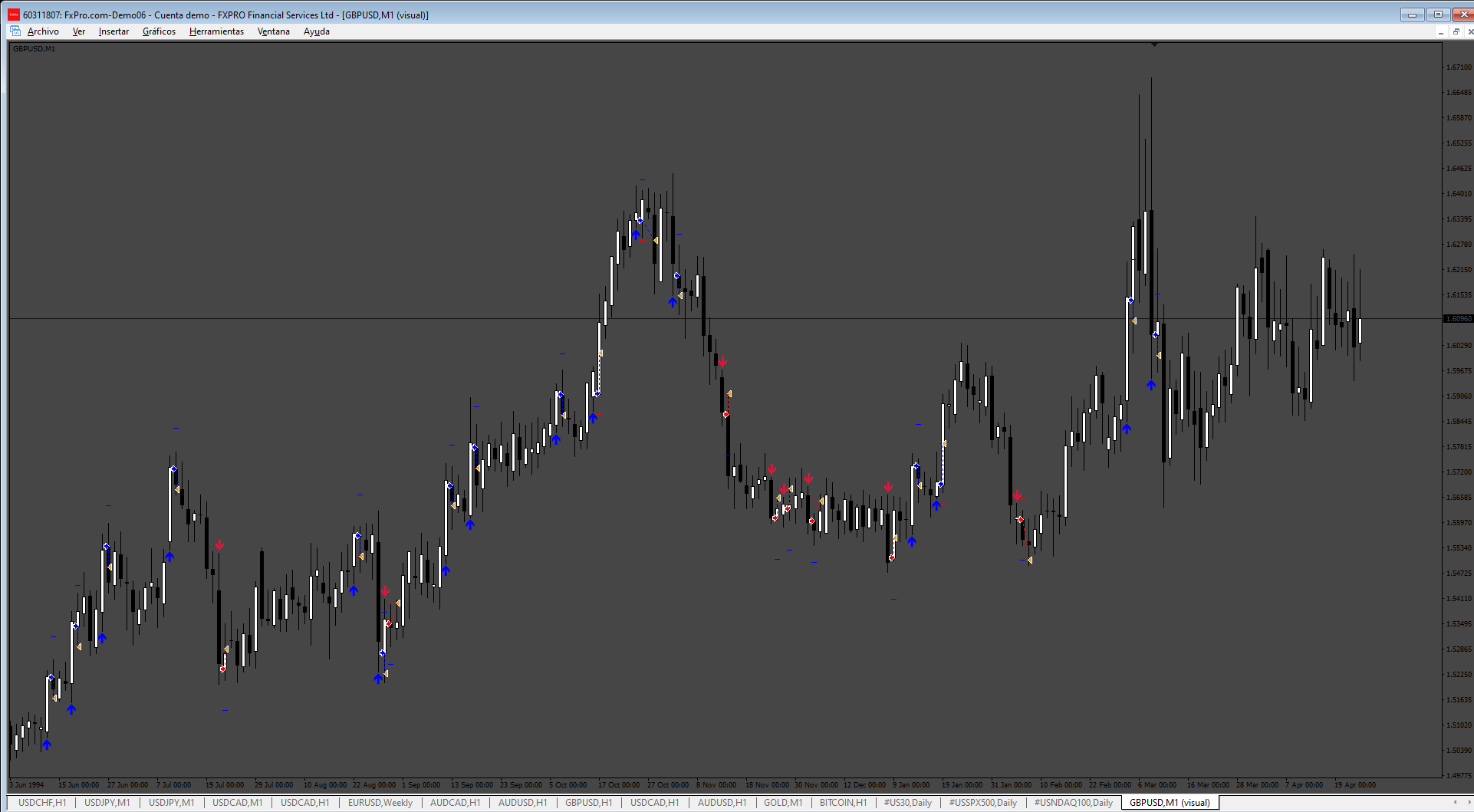The width and height of the screenshot is (1474, 812).
Task: Open the Ventana menu
Action: pyautogui.click(x=274, y=31)
